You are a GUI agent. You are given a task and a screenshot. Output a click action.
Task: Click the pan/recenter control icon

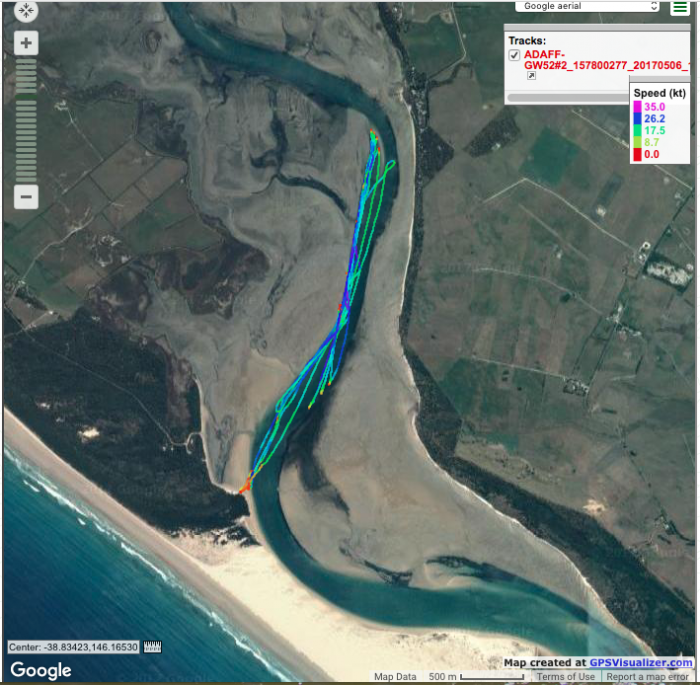pos(26,13)
